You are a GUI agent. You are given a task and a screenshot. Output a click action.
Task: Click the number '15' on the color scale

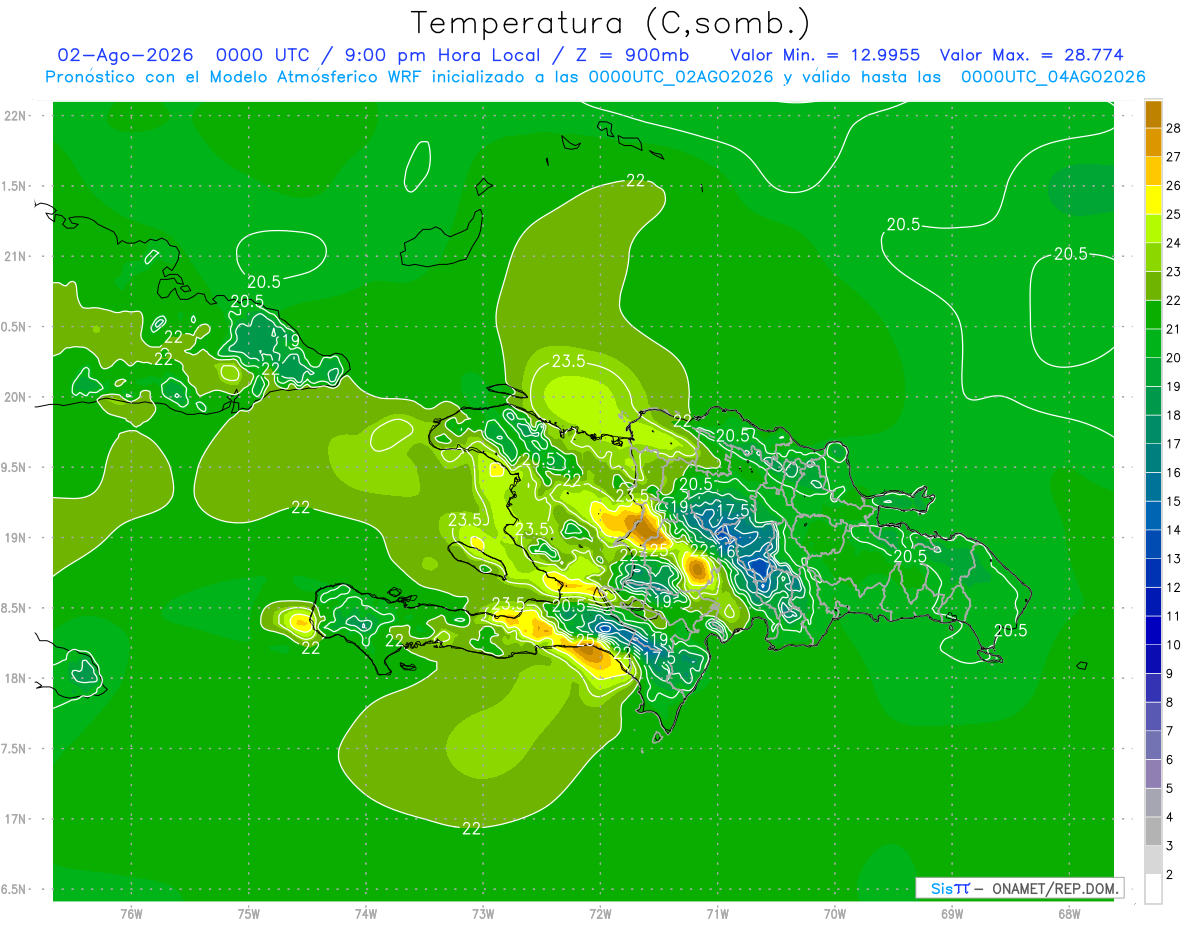tap(1174, 501)
